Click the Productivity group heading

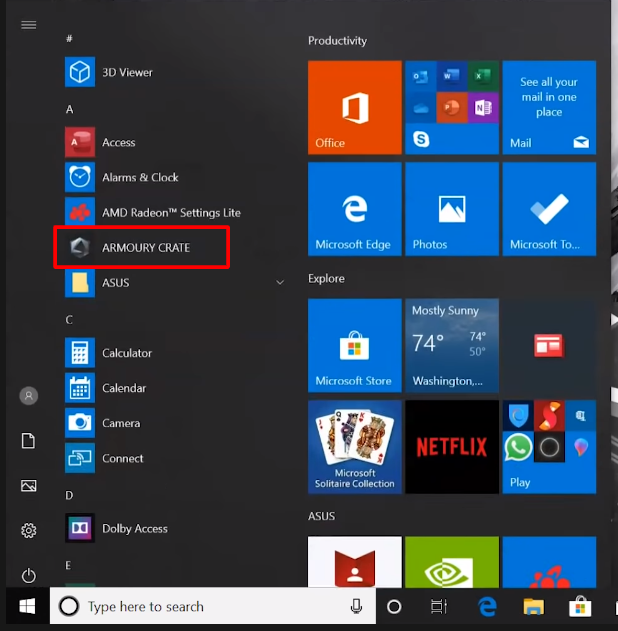pyautogui.click(x=337, y=41)
